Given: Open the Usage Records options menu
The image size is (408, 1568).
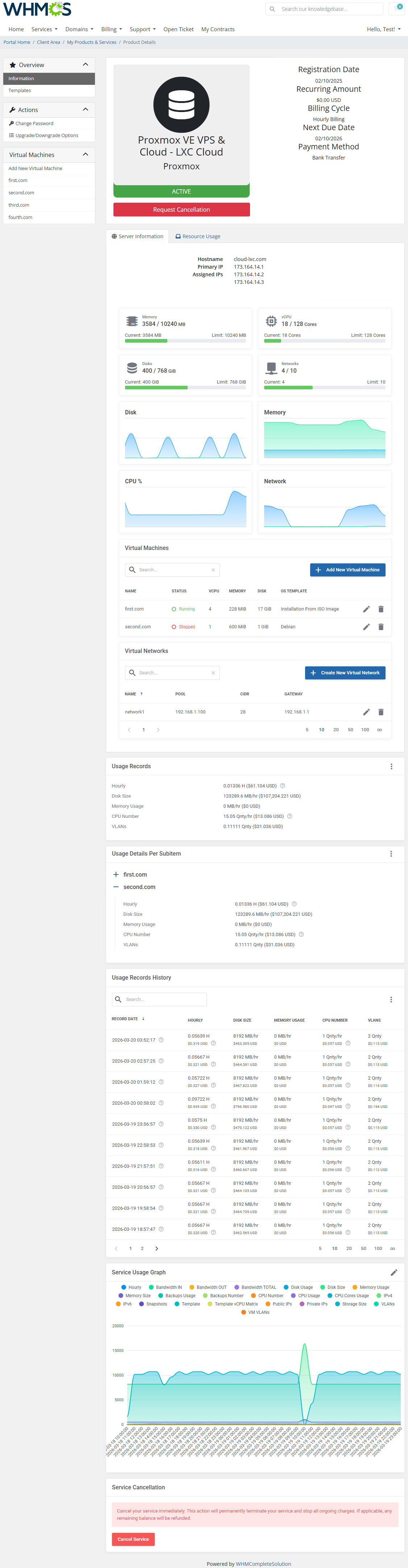Looking at the screenshot, I should [391, 766].
